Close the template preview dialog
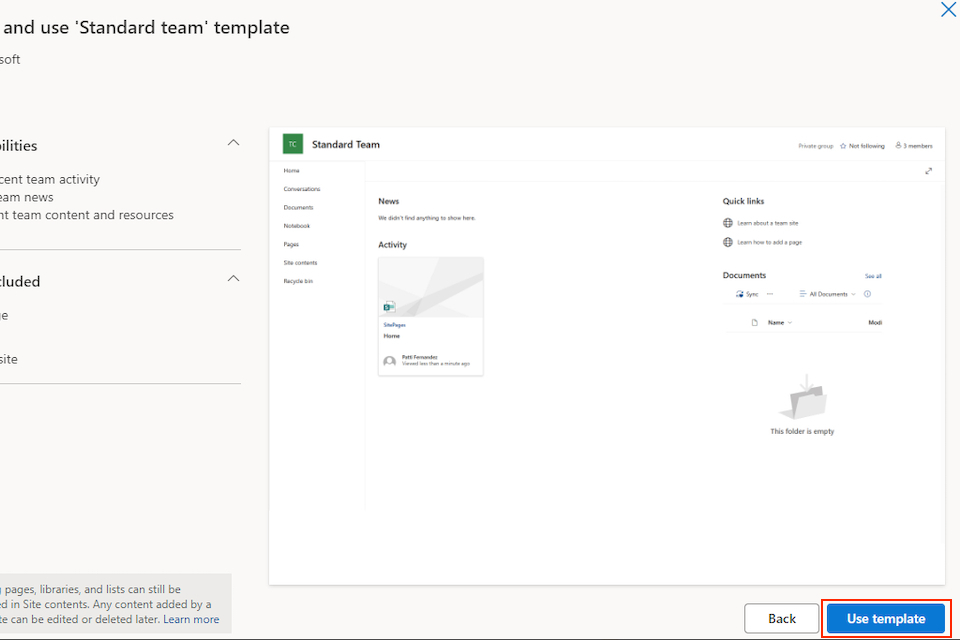This screenshot has height=640, width=960. [x=948, y=10]
